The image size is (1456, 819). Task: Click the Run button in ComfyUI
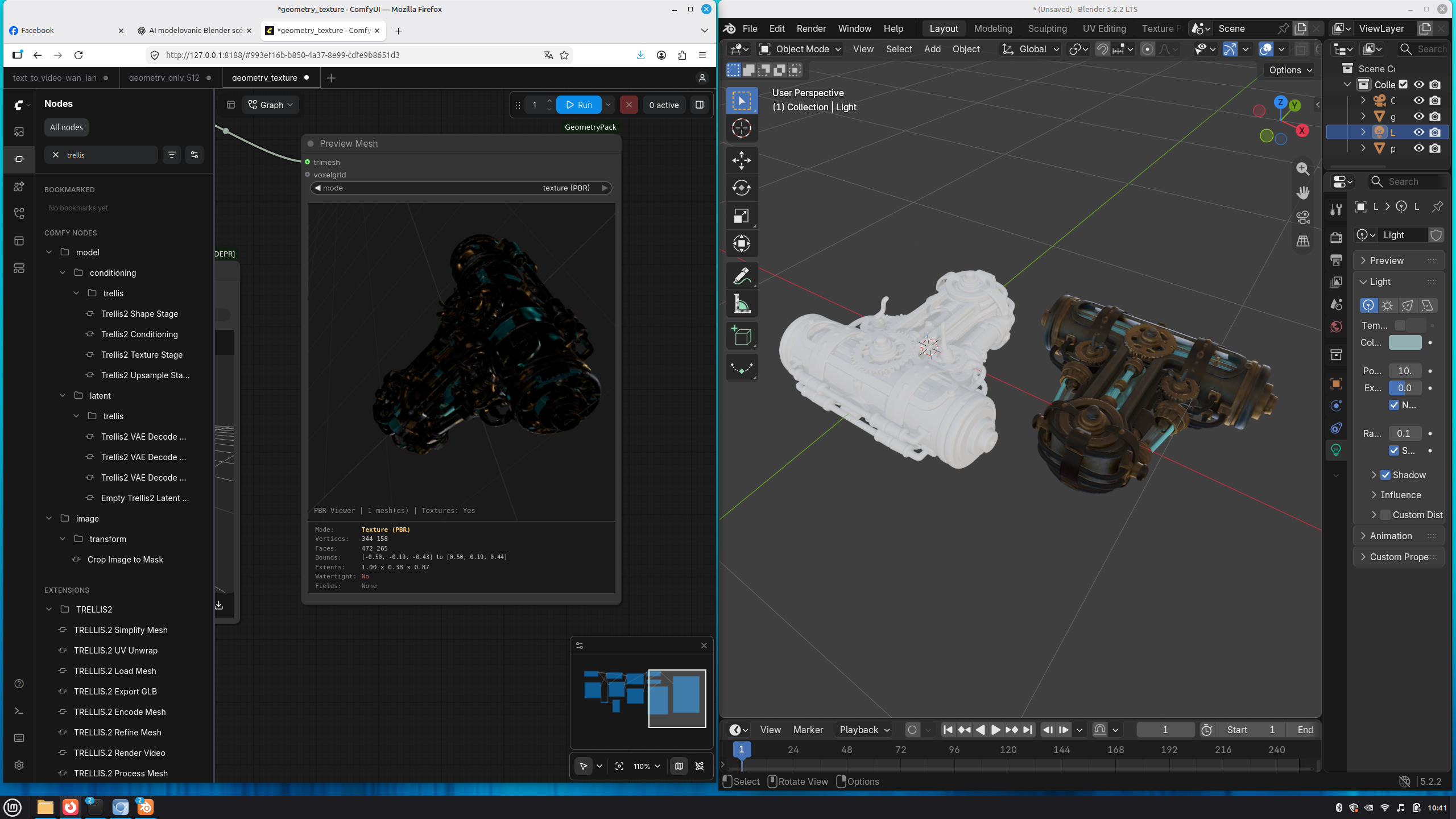pyautogui.click(x=578, y=105)
